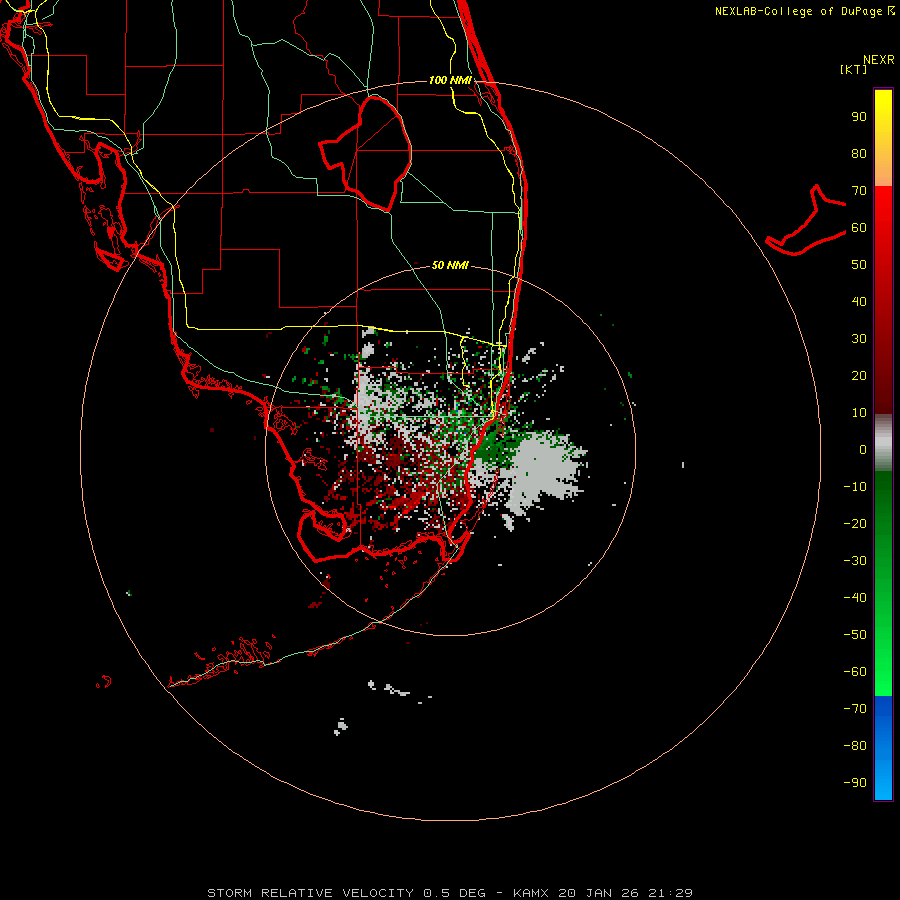Click the 30 value on velocity scale
This screenshot has width=900, height=900.
pos(859,339)
